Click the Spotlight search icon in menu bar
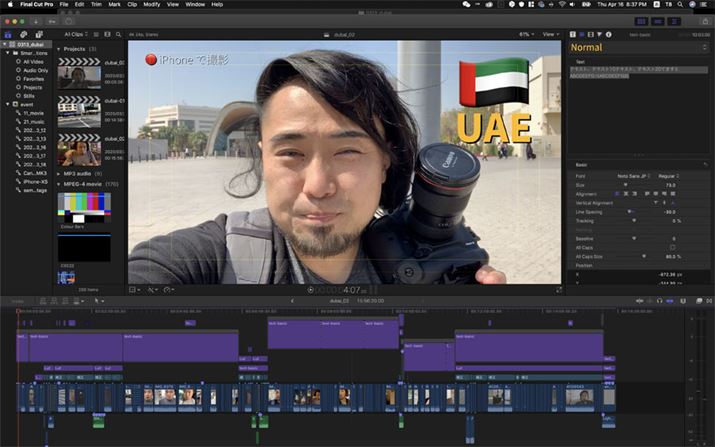The width and height of the screenshot is (715, 447). (680, 4)
